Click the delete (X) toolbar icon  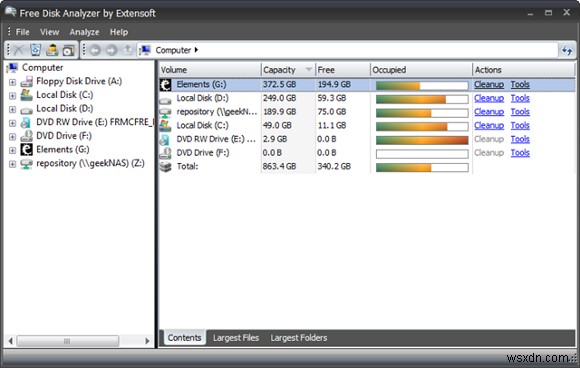18,50
